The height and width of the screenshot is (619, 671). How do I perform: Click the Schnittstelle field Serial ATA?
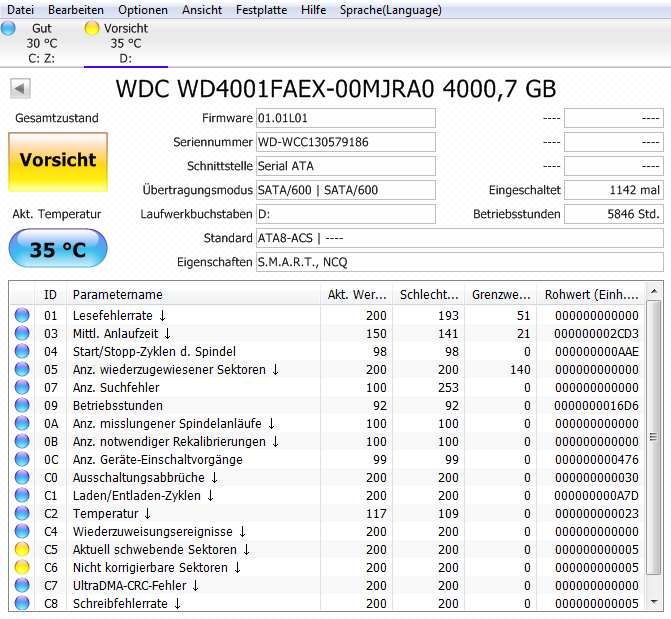[346, 166]
